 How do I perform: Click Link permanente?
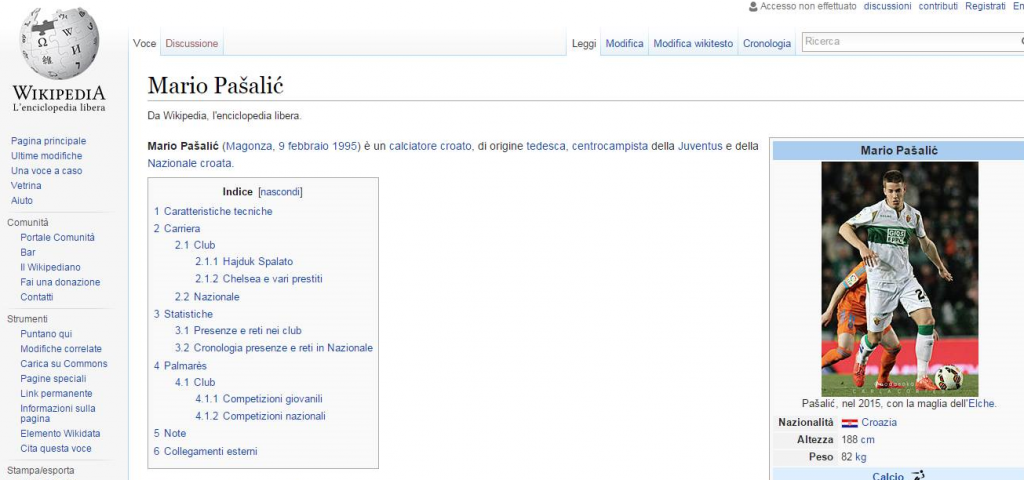(x=56, y=394)
